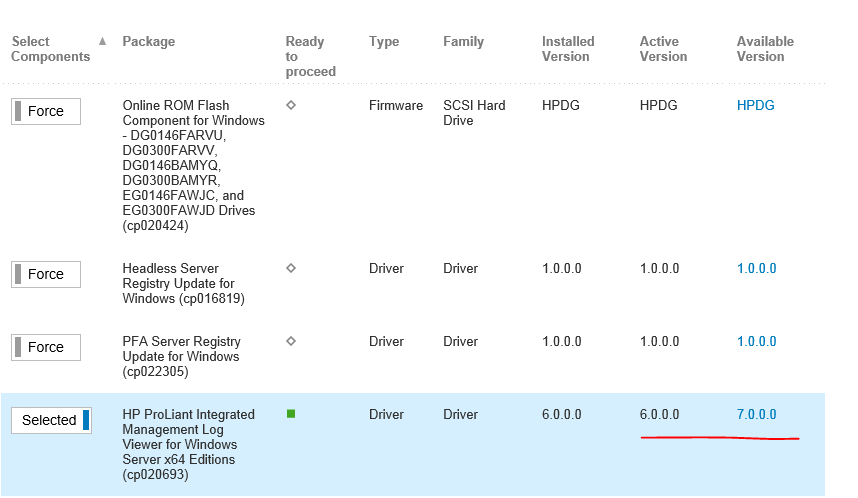Toggle Force for Headless Server Registry Update

click(46, 274)
